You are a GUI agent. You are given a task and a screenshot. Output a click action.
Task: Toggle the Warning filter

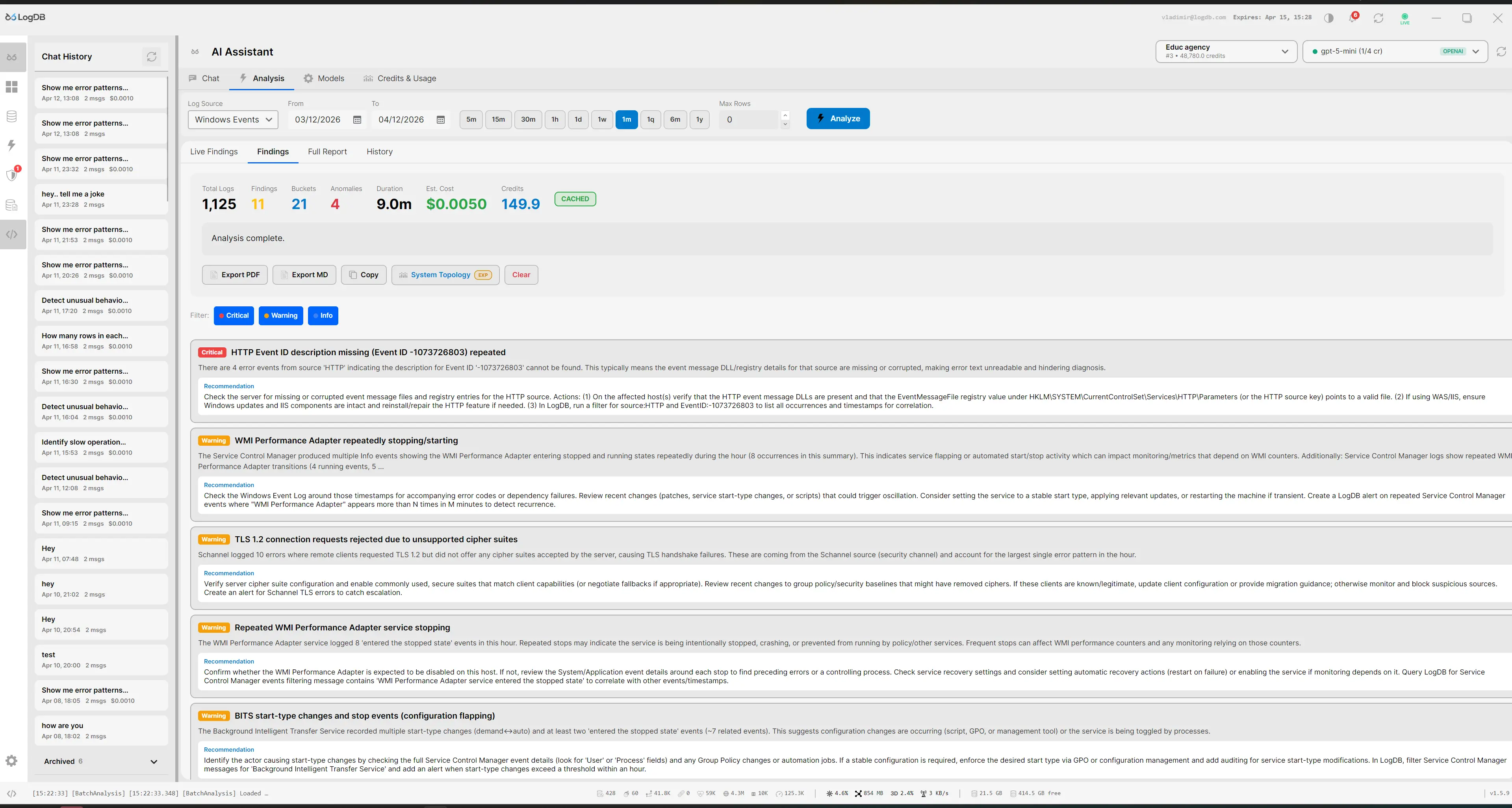tap(280, 316)
